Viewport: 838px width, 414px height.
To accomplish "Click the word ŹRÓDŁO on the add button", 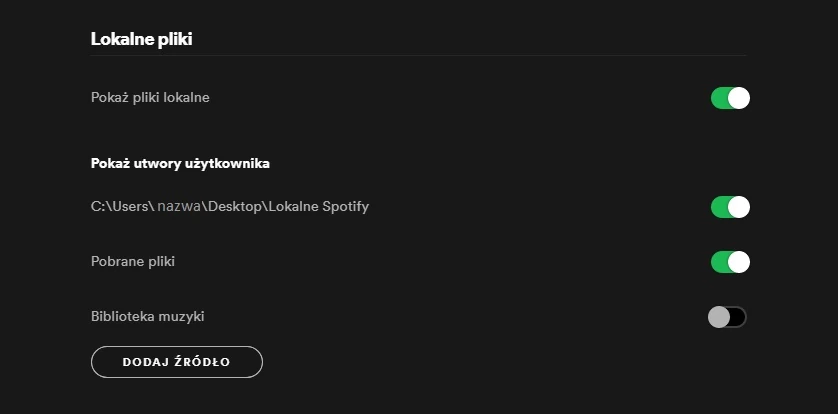I will click(x=204, y=362).
